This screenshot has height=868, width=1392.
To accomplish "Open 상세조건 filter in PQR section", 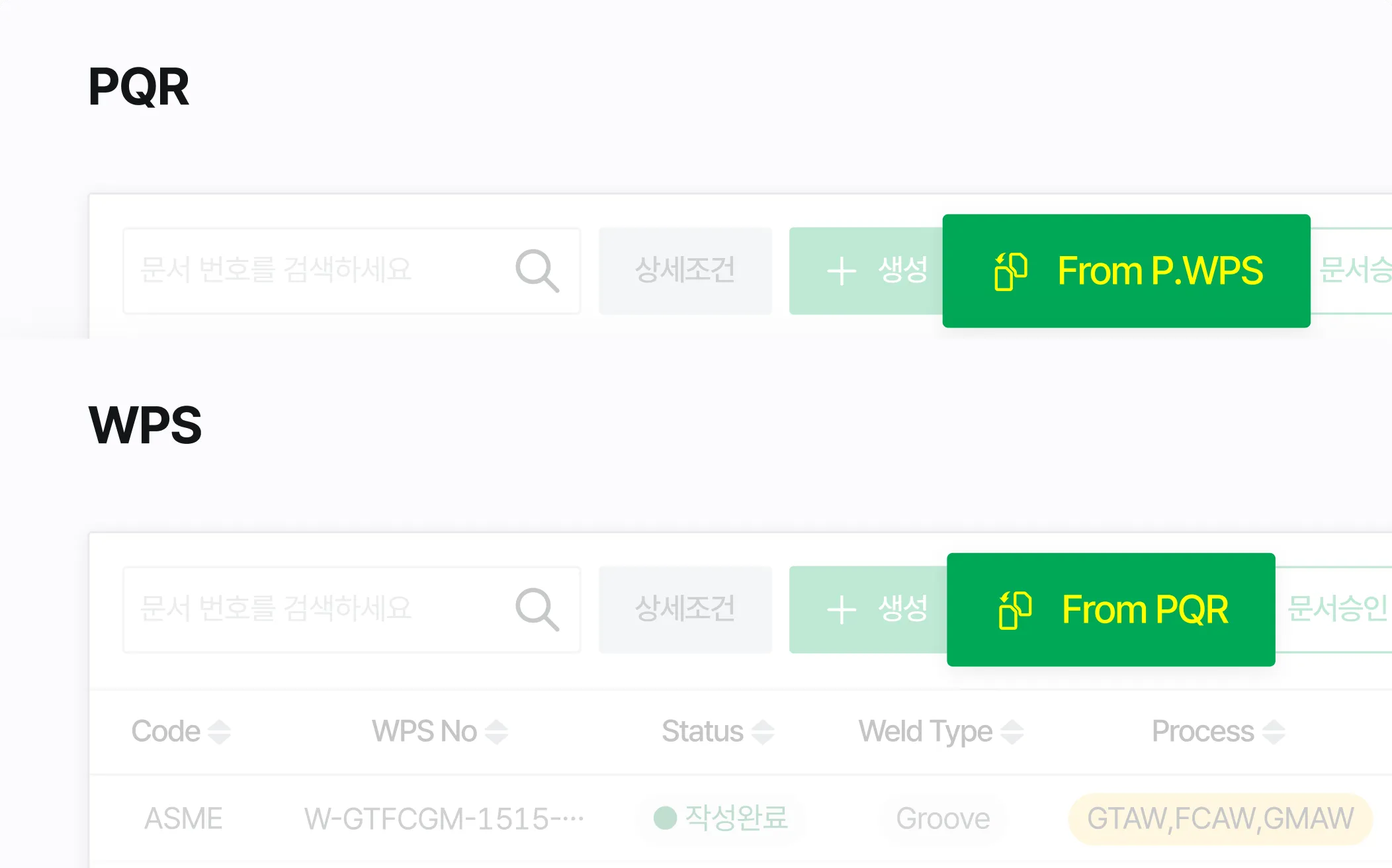I will [x=685, y=271].
